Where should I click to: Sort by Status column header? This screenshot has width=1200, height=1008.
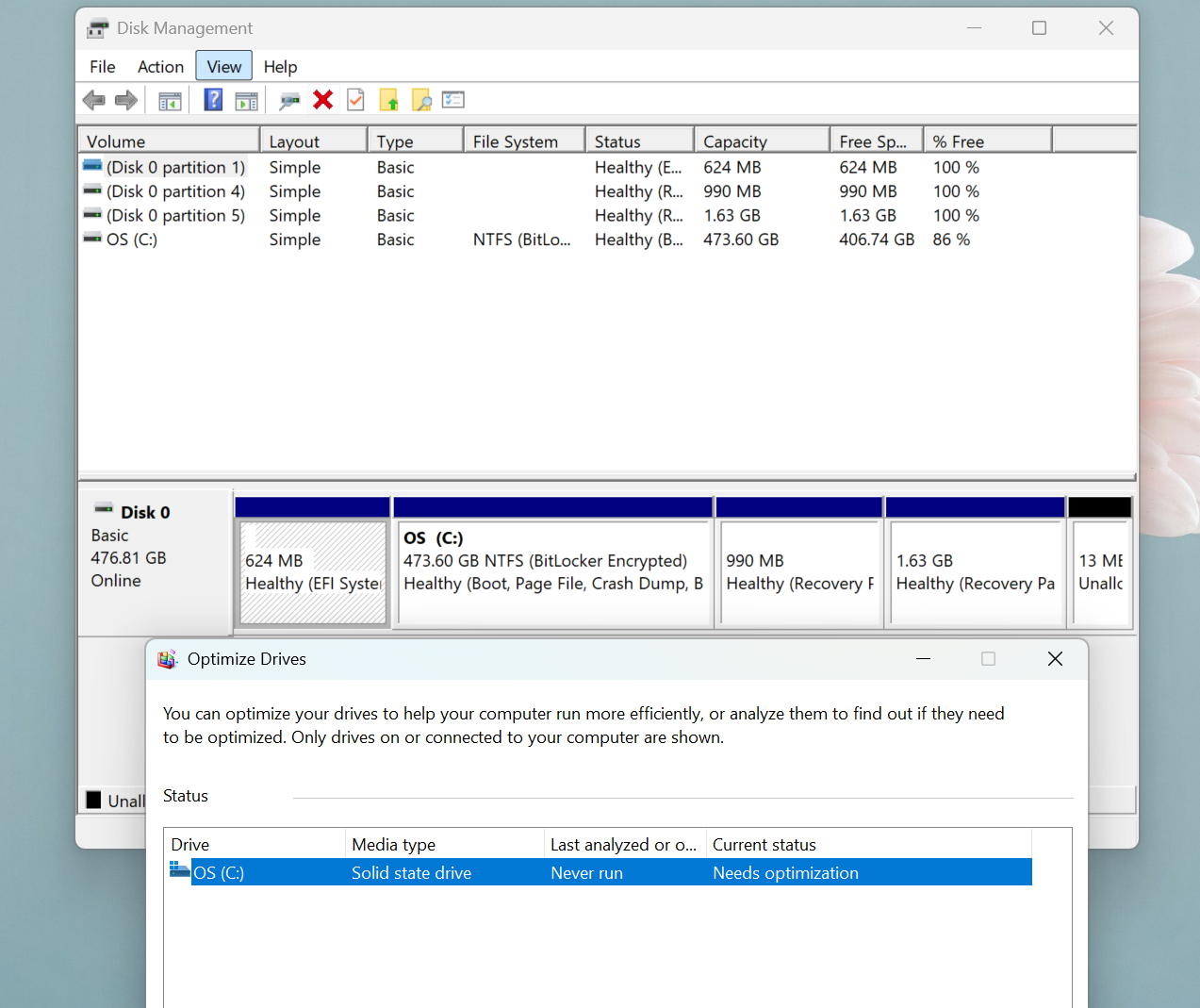tap(639, 140)
